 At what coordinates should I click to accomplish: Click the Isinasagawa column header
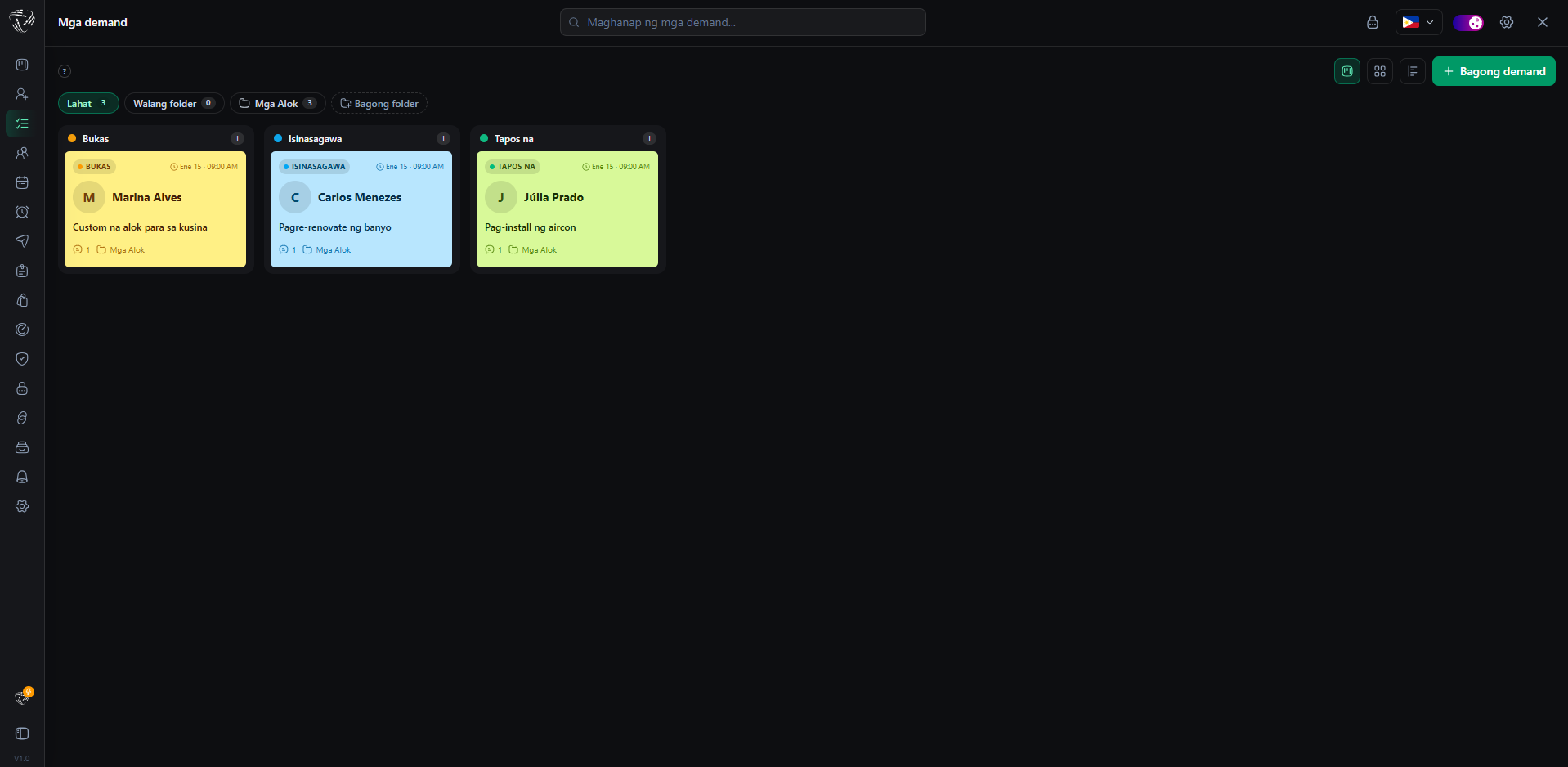click(x=361, y=138)
